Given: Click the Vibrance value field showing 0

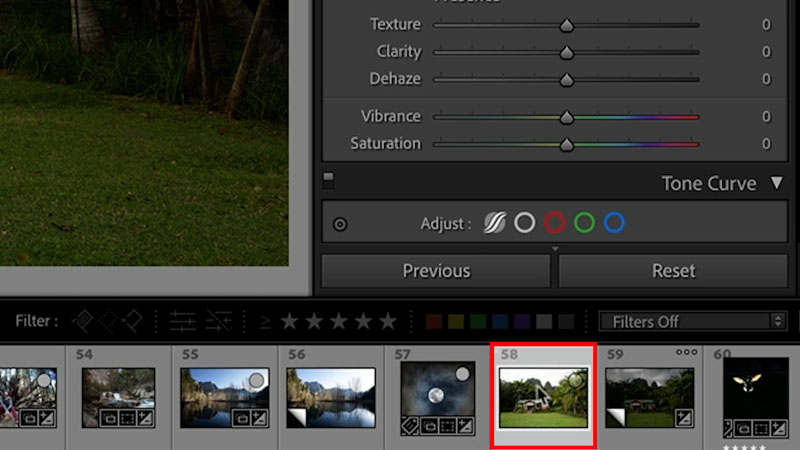Looking at the screenshot, I should (766, 117).
